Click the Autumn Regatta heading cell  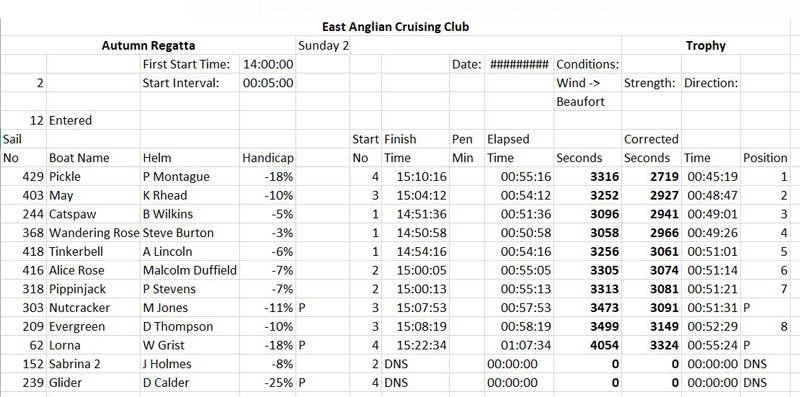click(x=148, y=45)
